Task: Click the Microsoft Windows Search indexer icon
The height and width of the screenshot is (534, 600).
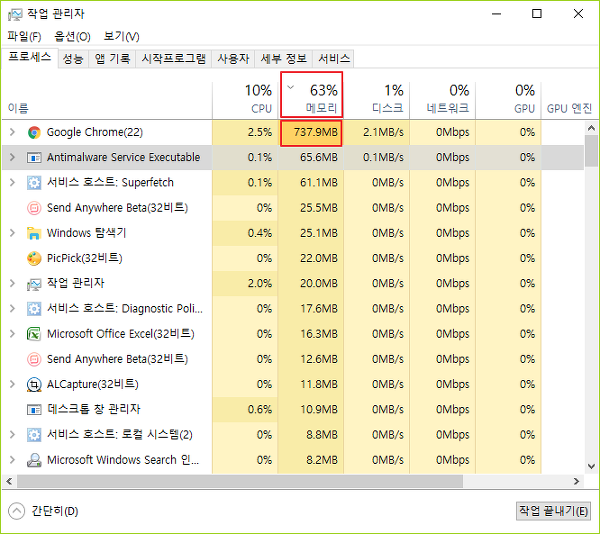Action: pos(34,460)
